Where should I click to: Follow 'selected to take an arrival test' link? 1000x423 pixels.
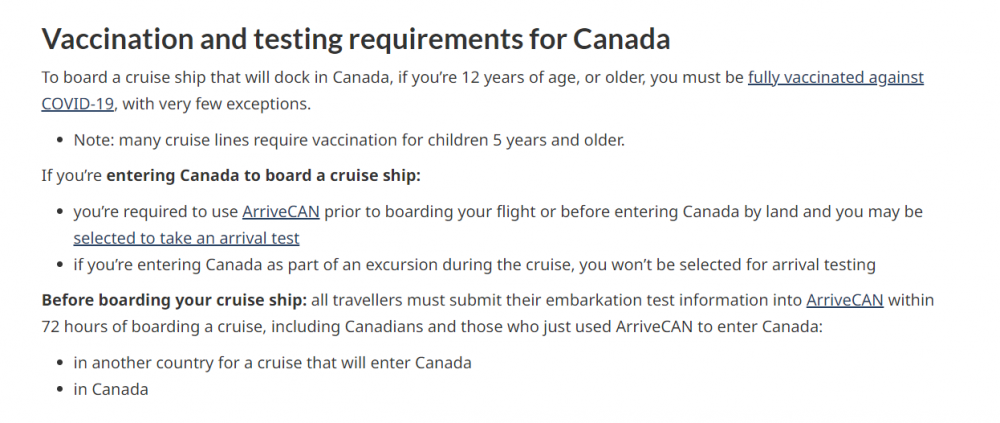coord(186,239)
